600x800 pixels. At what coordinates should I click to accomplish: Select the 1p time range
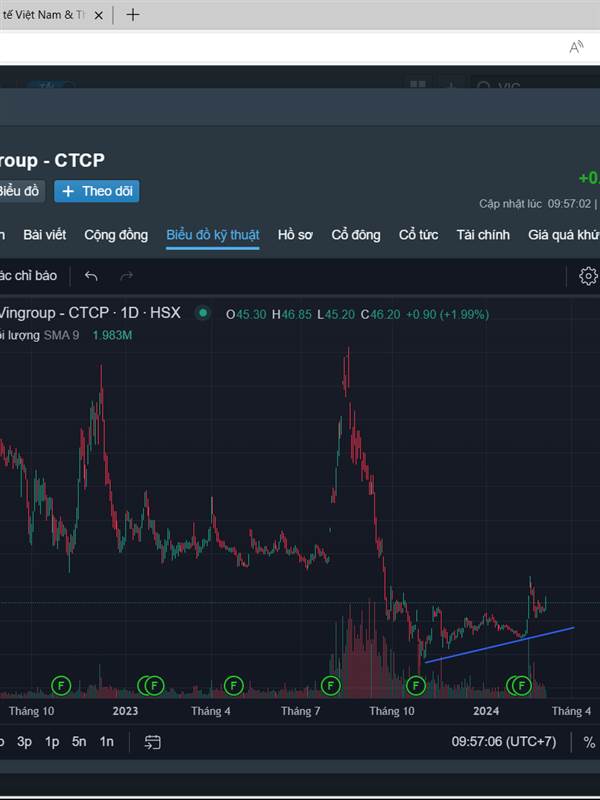52,741
